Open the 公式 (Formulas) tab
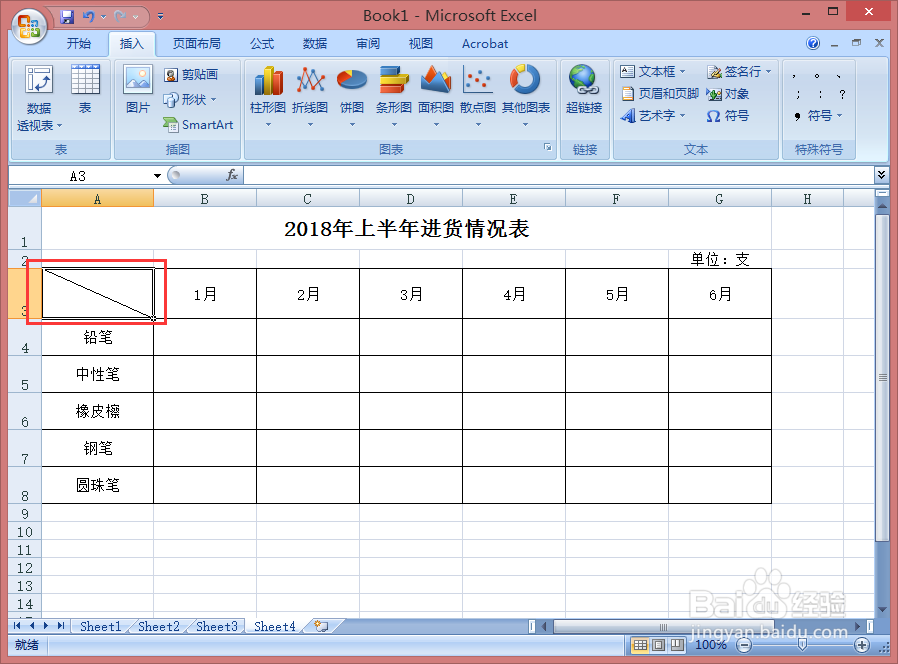This screenshot has height=664, width=898. pyautogui.click(x=262, y=44)
